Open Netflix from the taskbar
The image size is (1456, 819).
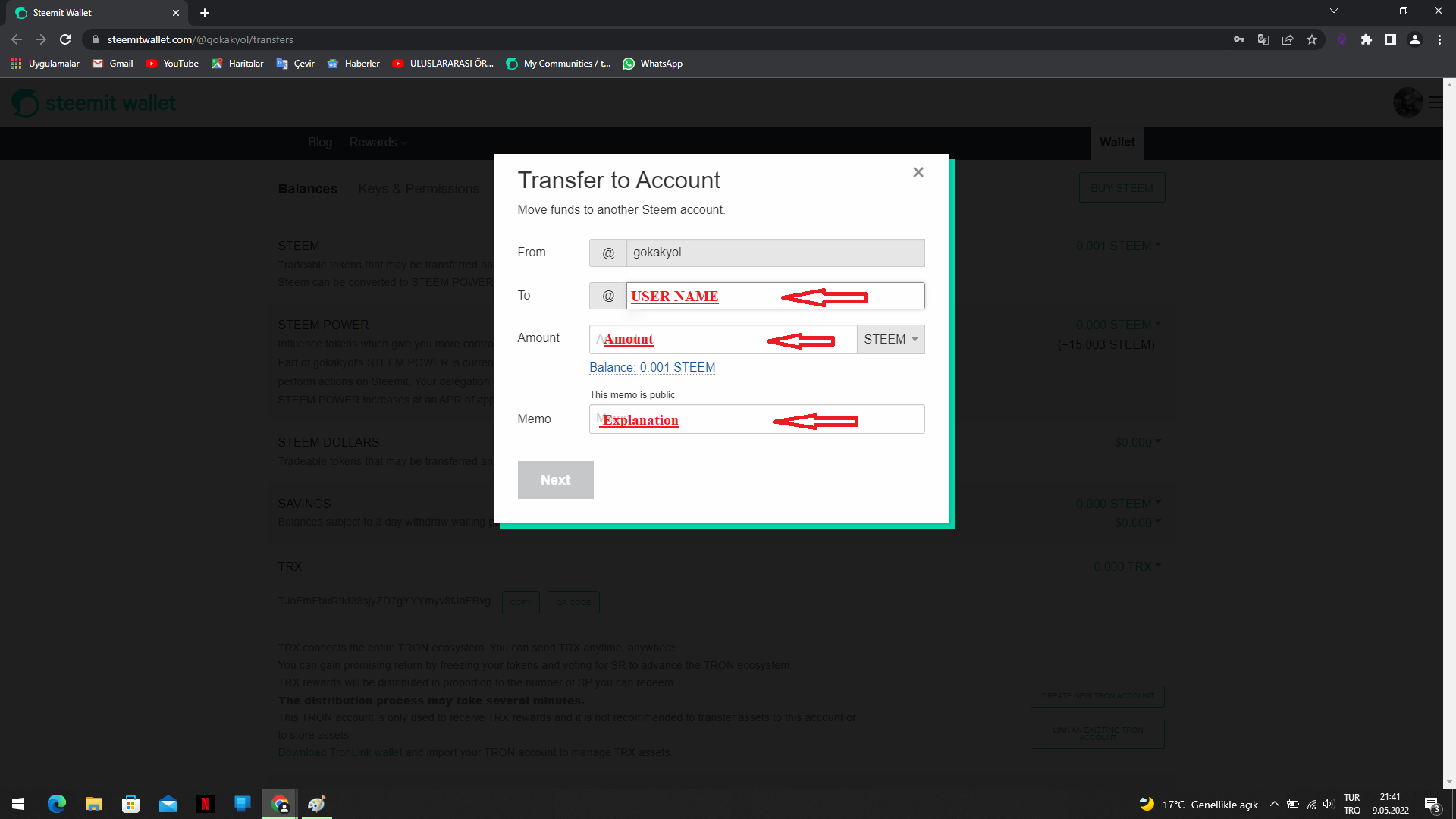(205, 804)
